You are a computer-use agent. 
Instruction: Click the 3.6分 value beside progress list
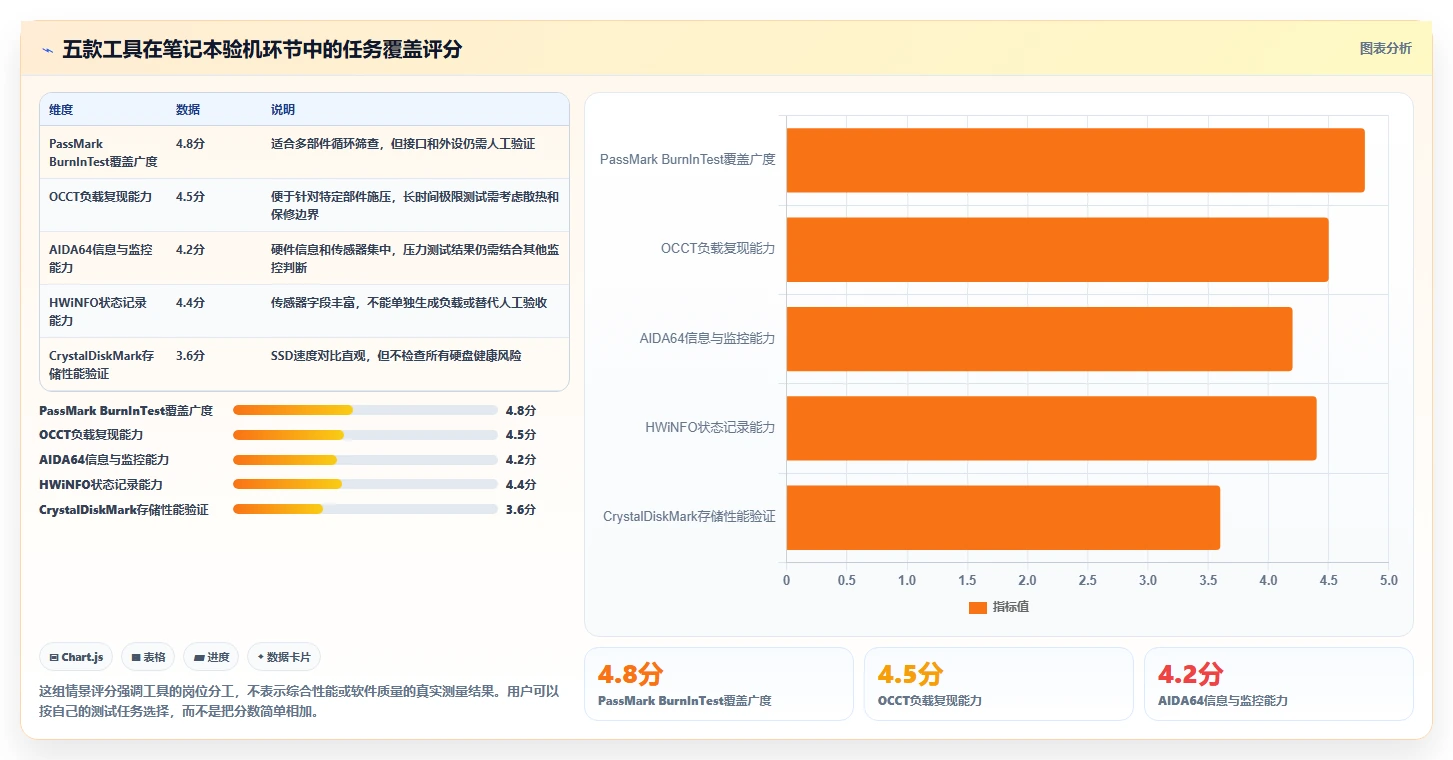click(x=521, y=509)
